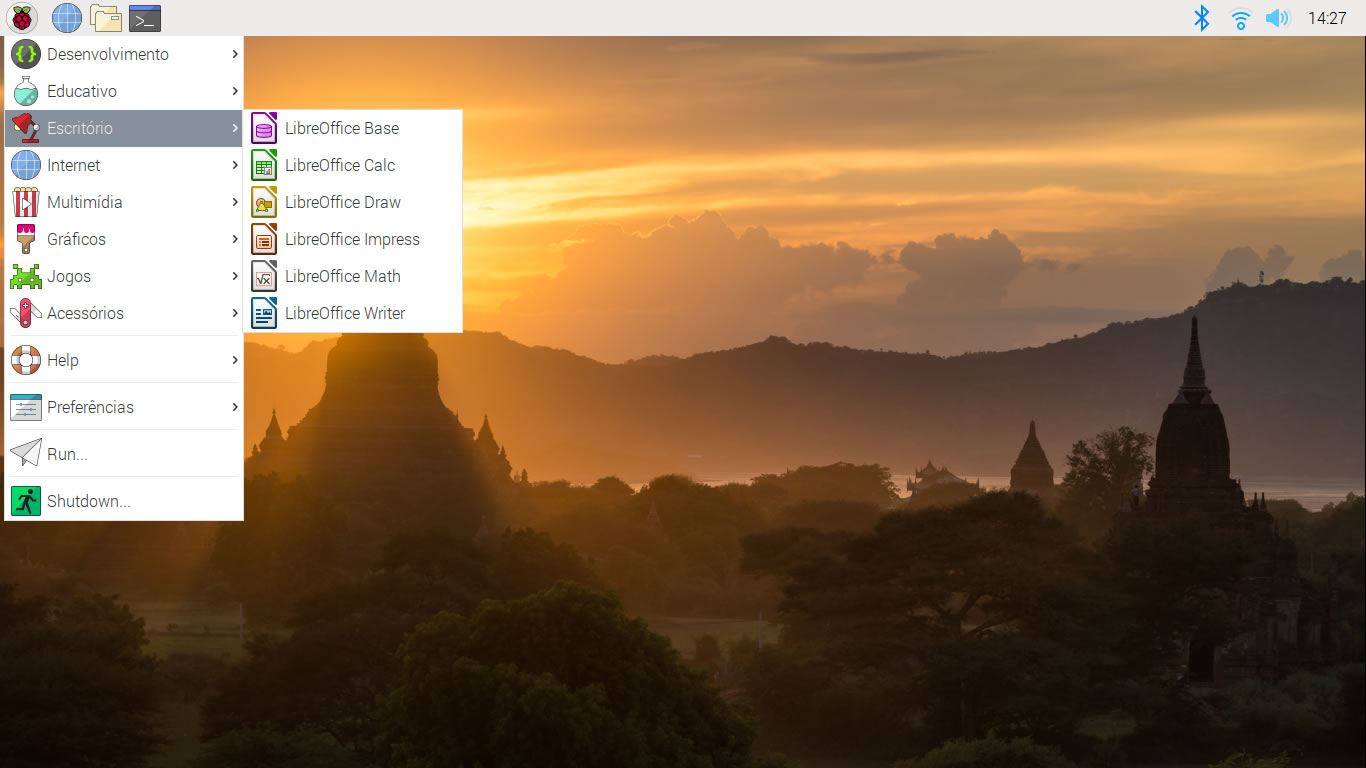
Task: Click the LibreOffice Impress presentation icon
Action: (x=264, y=239)
